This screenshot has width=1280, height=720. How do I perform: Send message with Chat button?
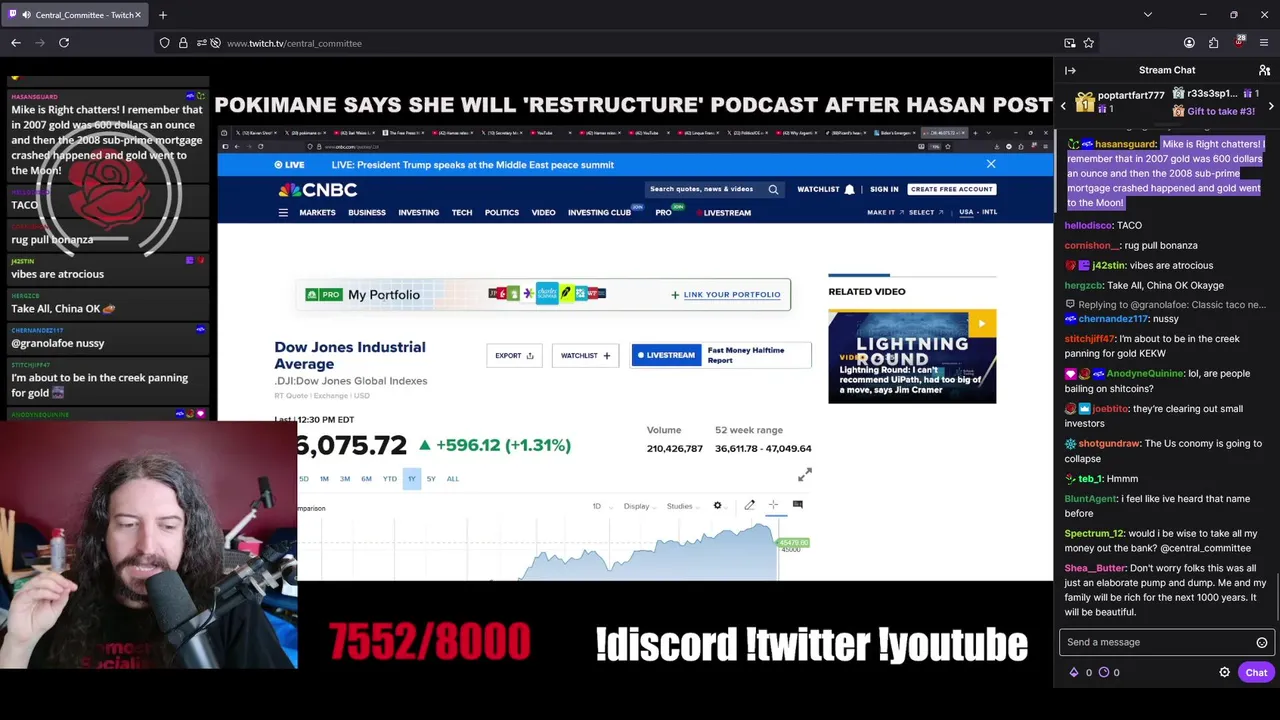point(1256,672)
